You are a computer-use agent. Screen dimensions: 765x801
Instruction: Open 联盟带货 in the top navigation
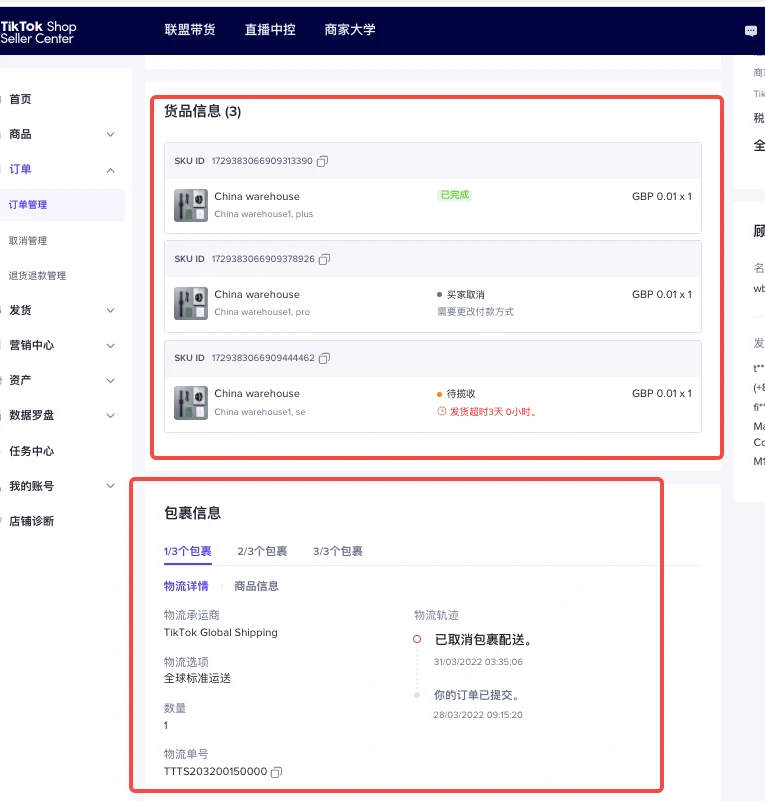[190, 30]
